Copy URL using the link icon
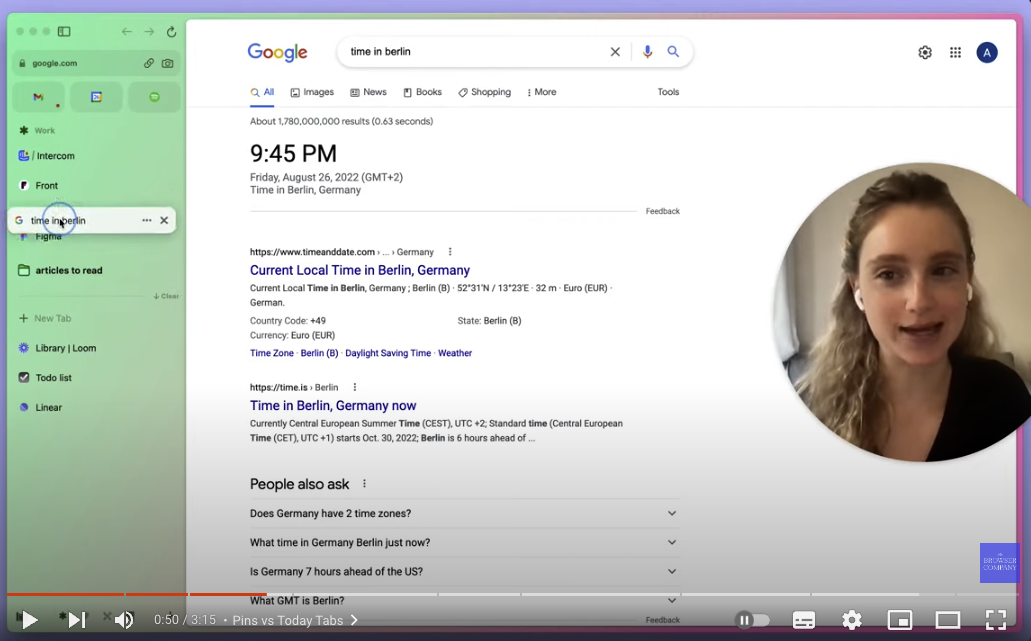Image resolution: width=1031 pixels, height=641 pixels. point(149,63)
